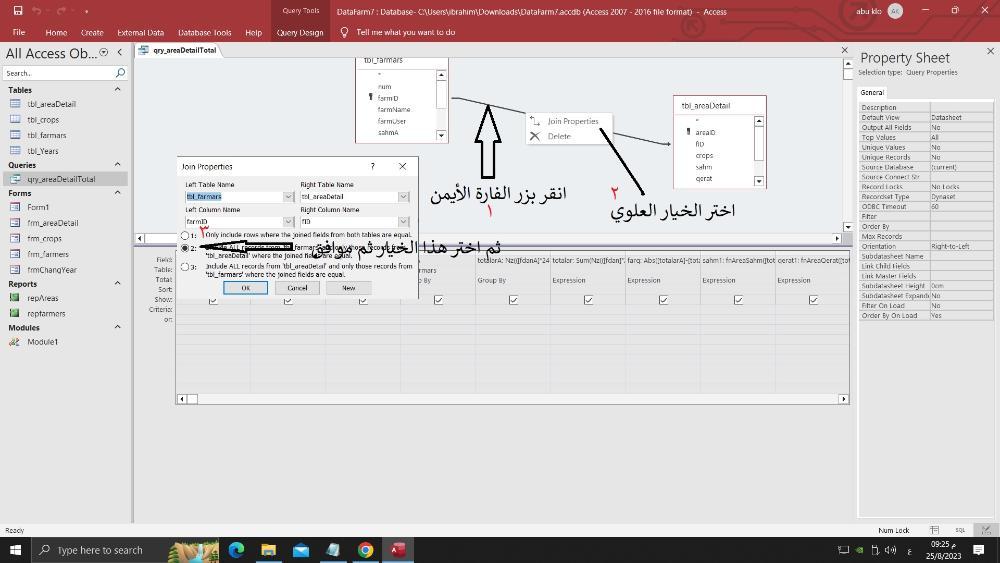Collapse the Forms group in navigation pane
Image resolution: width=1000 pixels, height=563 pixels.
117,193
